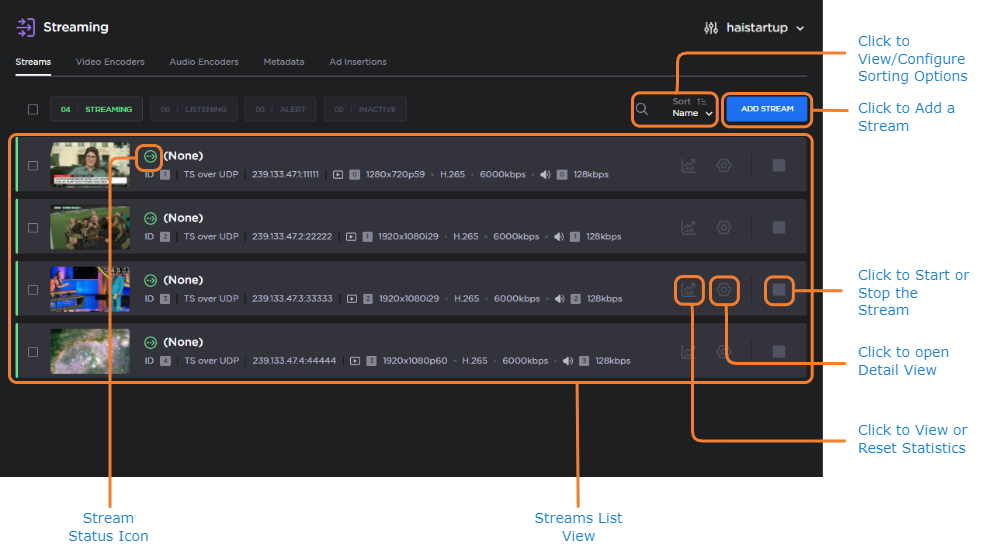Open settings gear for stream ID 4
Image resolution: width=998 pixels, height=547 pixels.
(x=724, y=352)
